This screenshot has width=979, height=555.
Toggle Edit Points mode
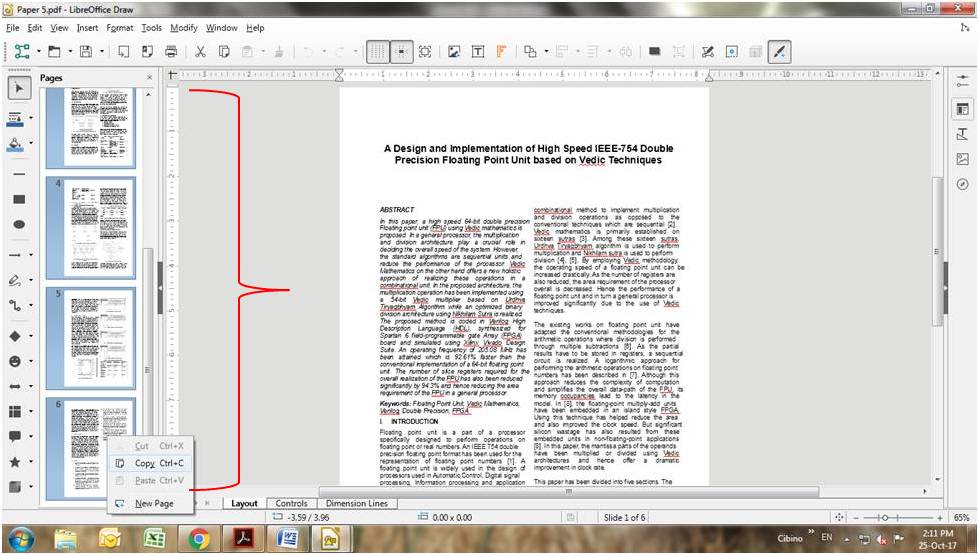tap(707, 52)
